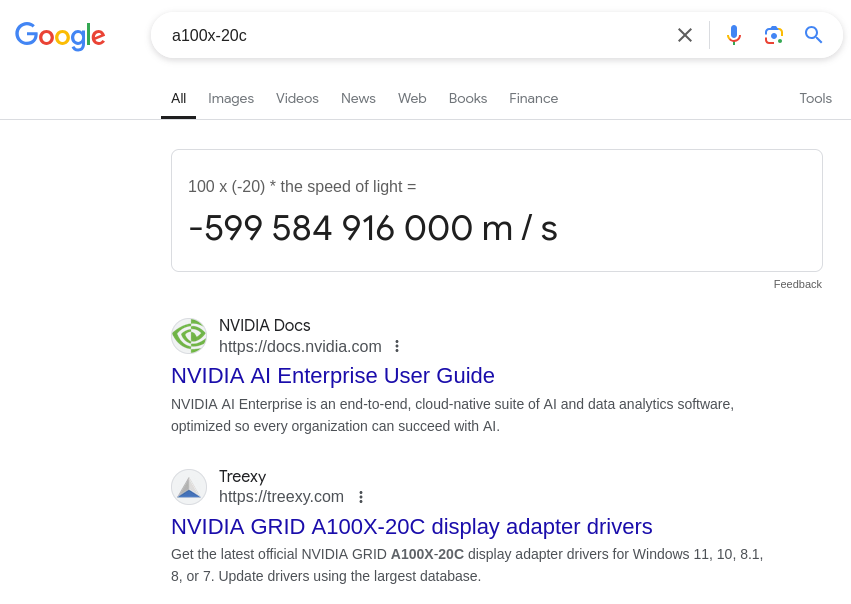Screen dimensions: 851x604
Task: Switch to the News tab
Action: [x=358, y=98]
